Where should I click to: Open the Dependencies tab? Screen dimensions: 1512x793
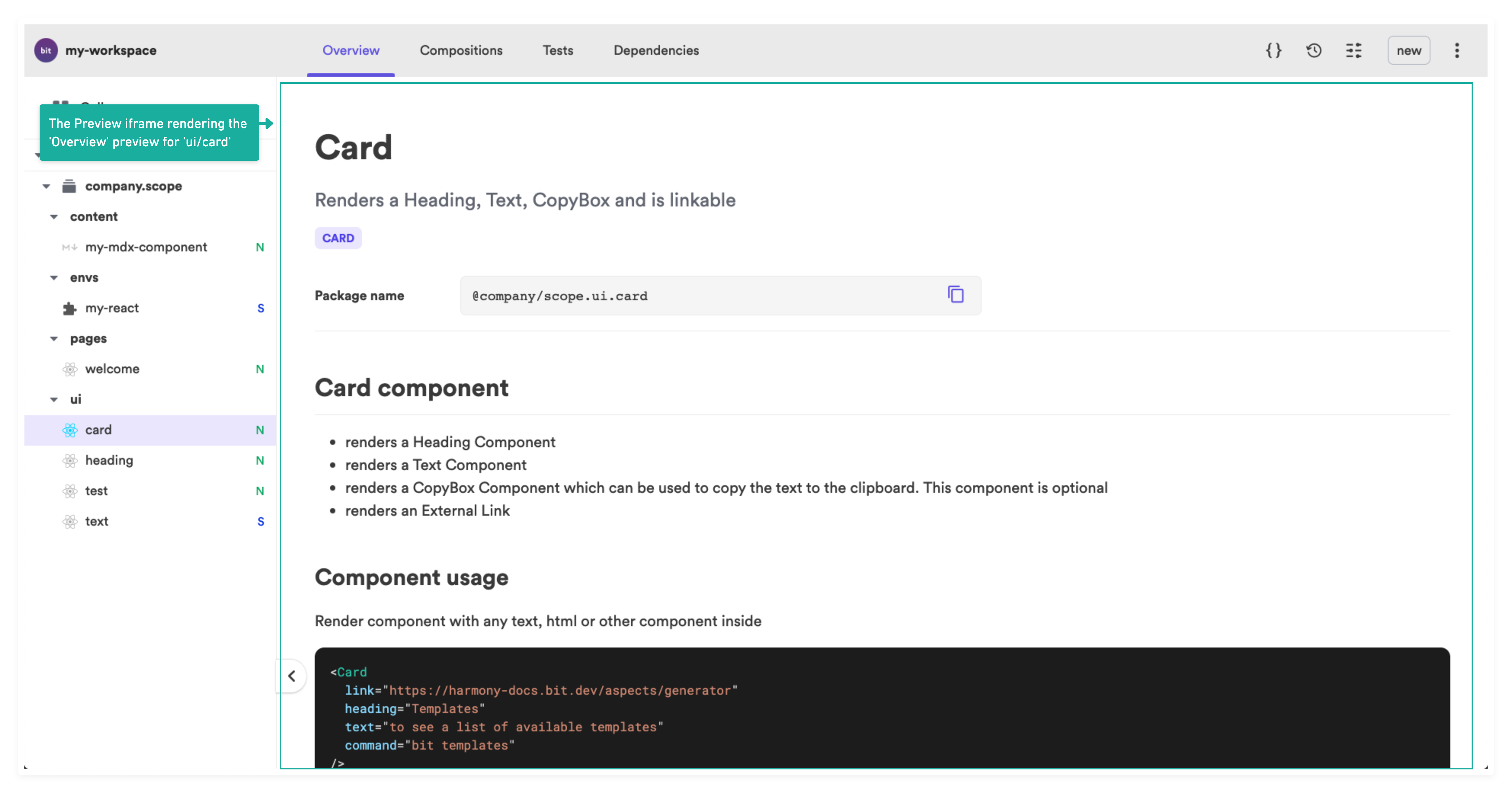[x=656, y=50]
